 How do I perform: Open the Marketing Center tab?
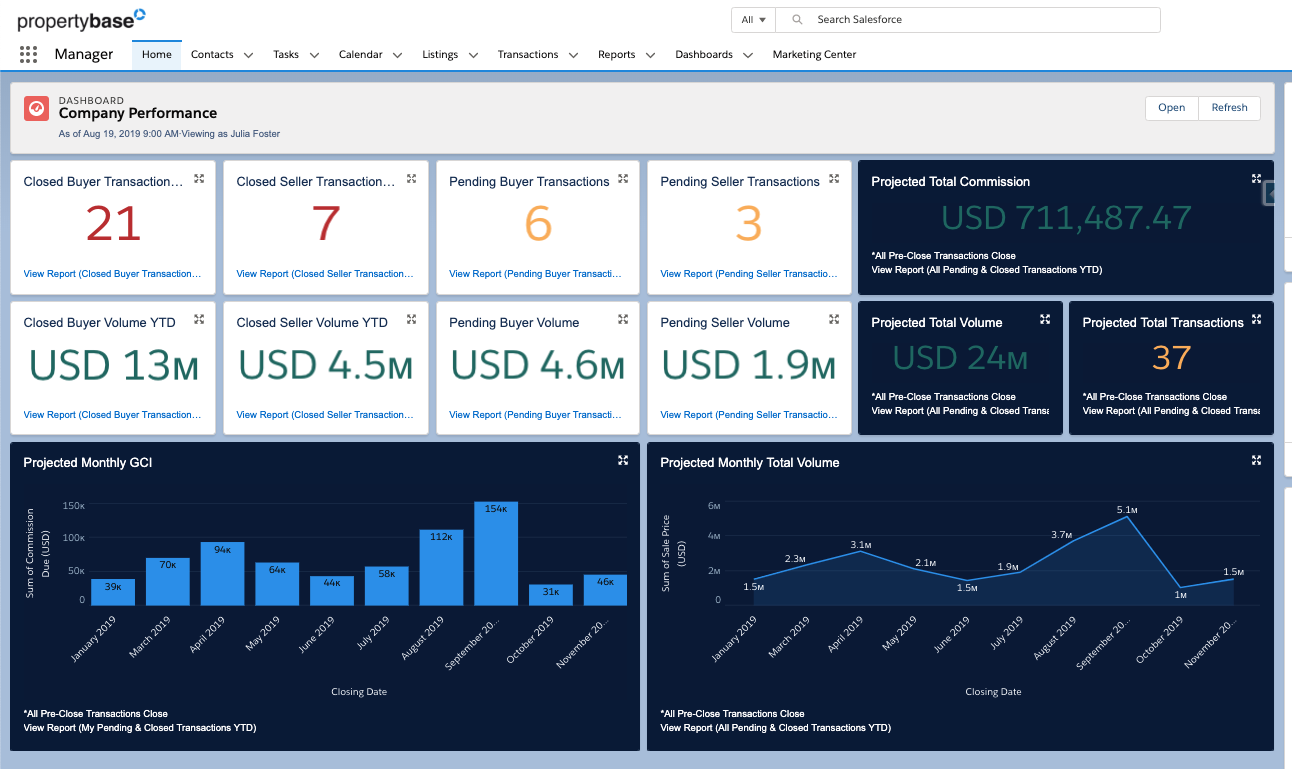[x=814, y=55]
